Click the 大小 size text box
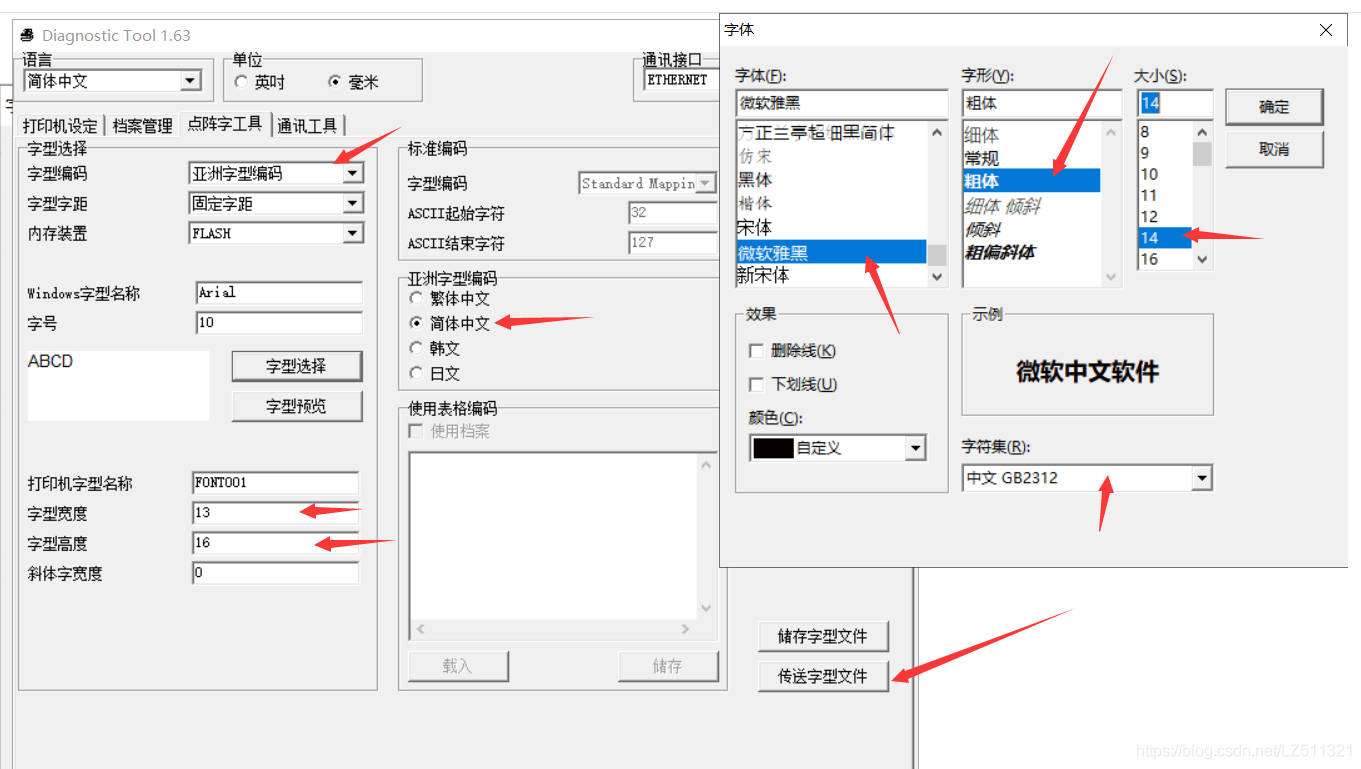 point(1175,103)
